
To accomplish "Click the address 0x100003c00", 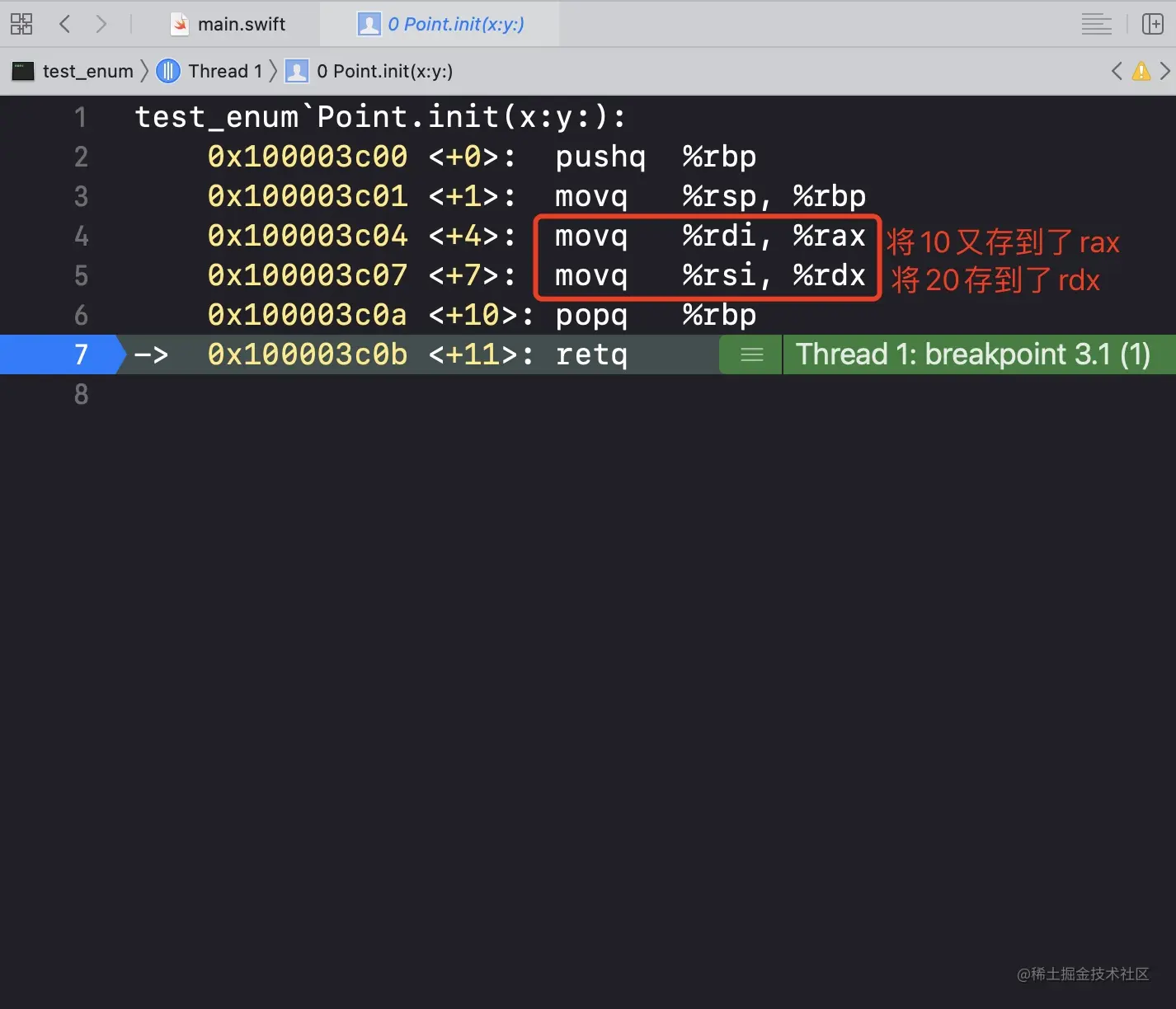I will [x=308, y=157].
